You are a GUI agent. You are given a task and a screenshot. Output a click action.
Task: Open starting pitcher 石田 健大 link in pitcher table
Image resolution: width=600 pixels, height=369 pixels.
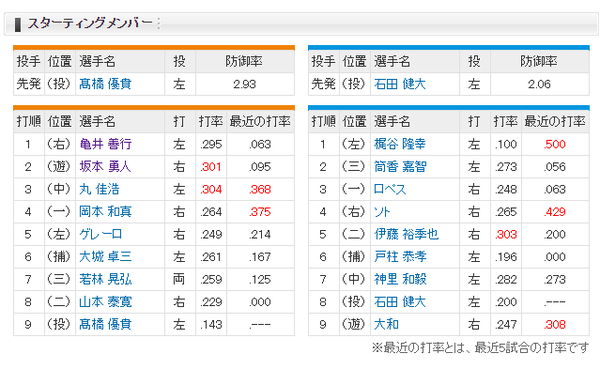pyautogui.click(x=400, y=84)
